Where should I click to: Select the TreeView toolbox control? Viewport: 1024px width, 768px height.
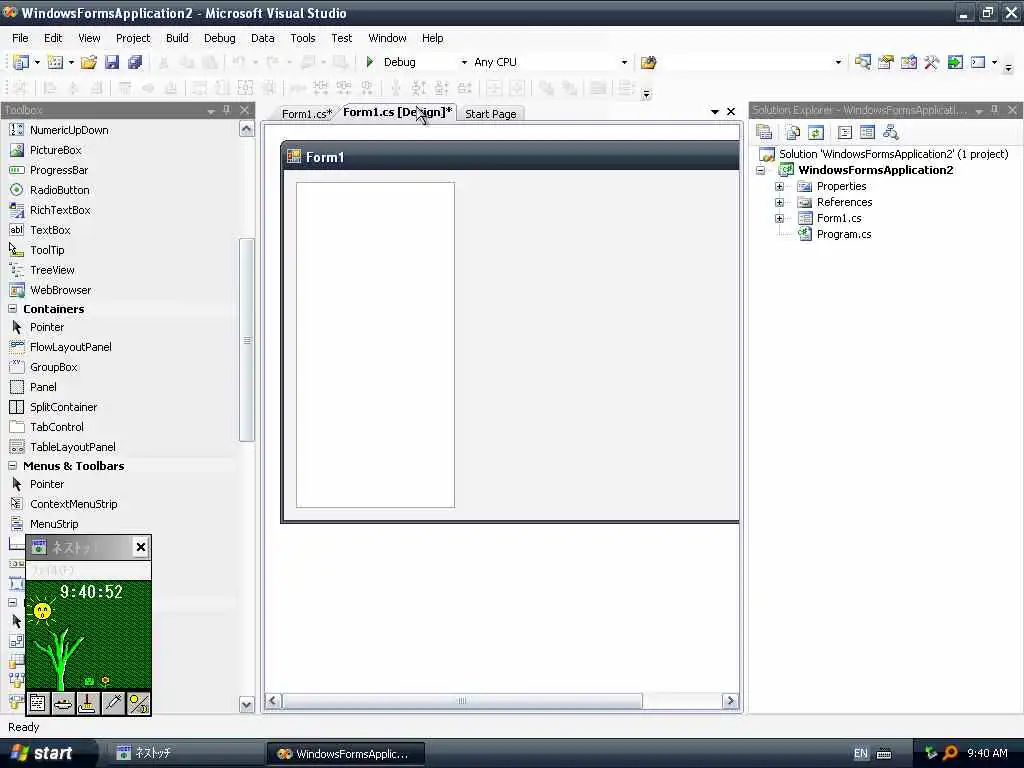click(x=52, y=270)
